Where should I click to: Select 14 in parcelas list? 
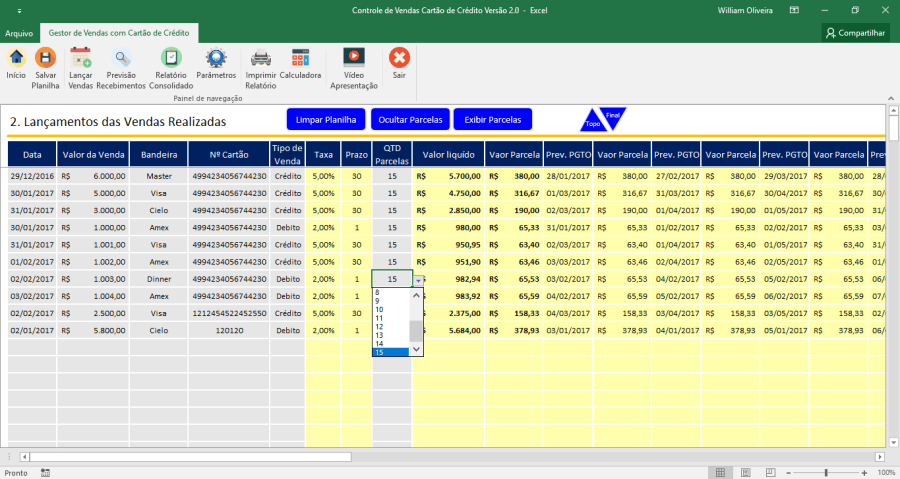[390, 344]
